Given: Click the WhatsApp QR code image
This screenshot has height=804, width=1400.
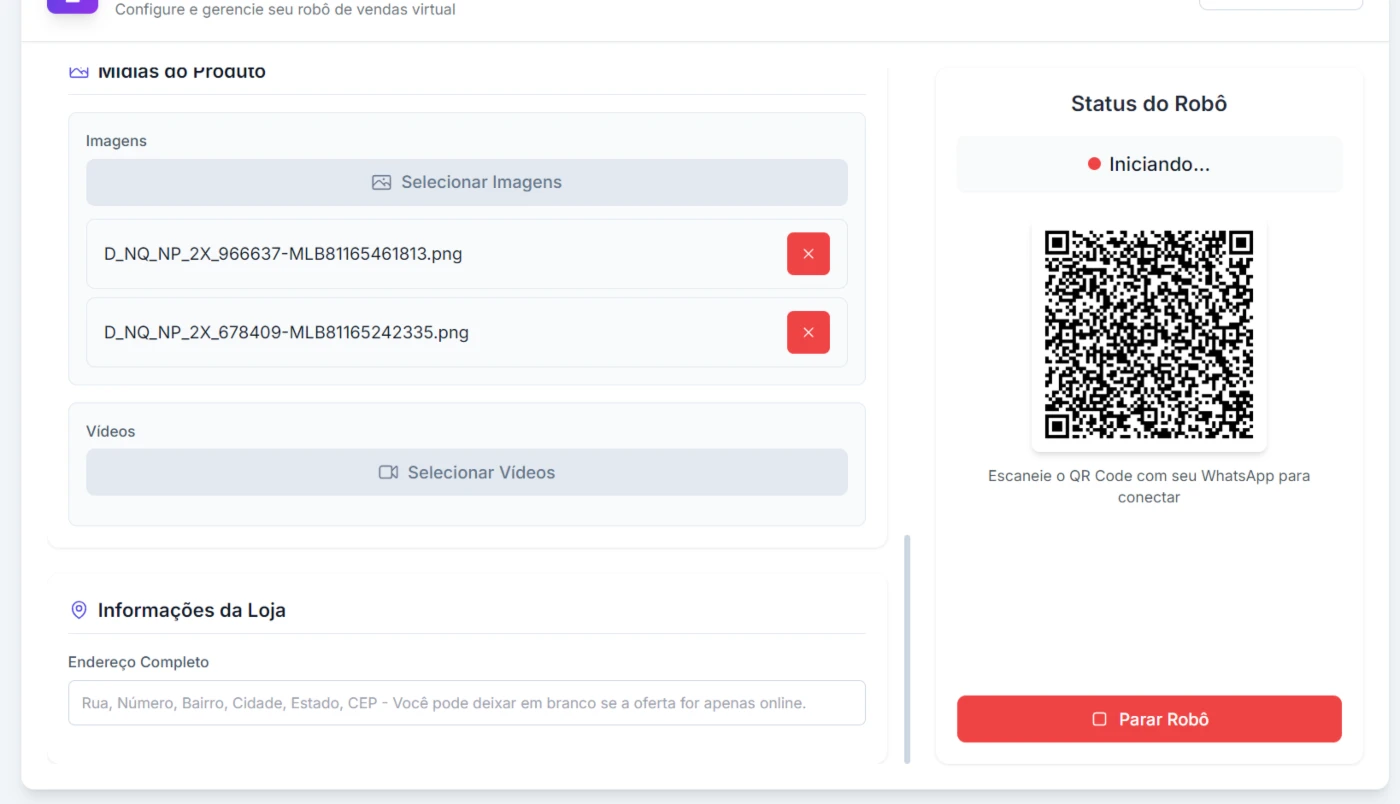Looking at the screenshot, I should (x=1149, y=334).
